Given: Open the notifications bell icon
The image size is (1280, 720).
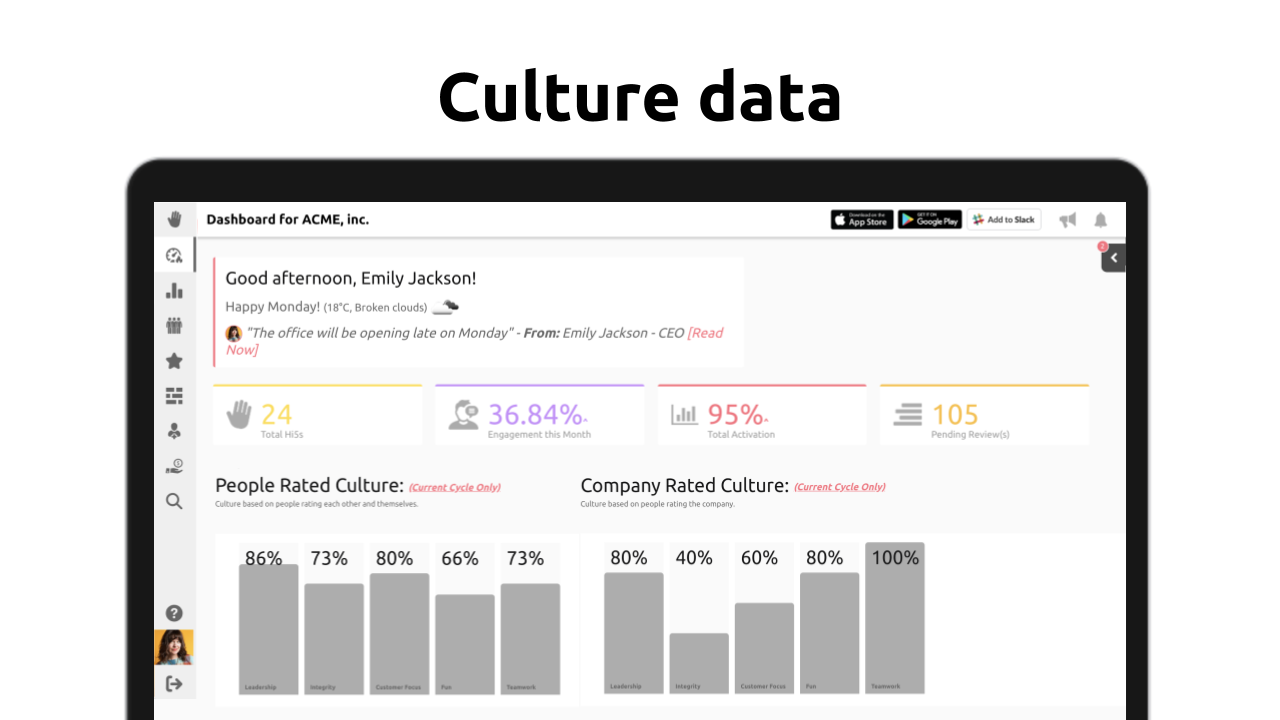Looking at the screenshot, I should click(1100, 220).
